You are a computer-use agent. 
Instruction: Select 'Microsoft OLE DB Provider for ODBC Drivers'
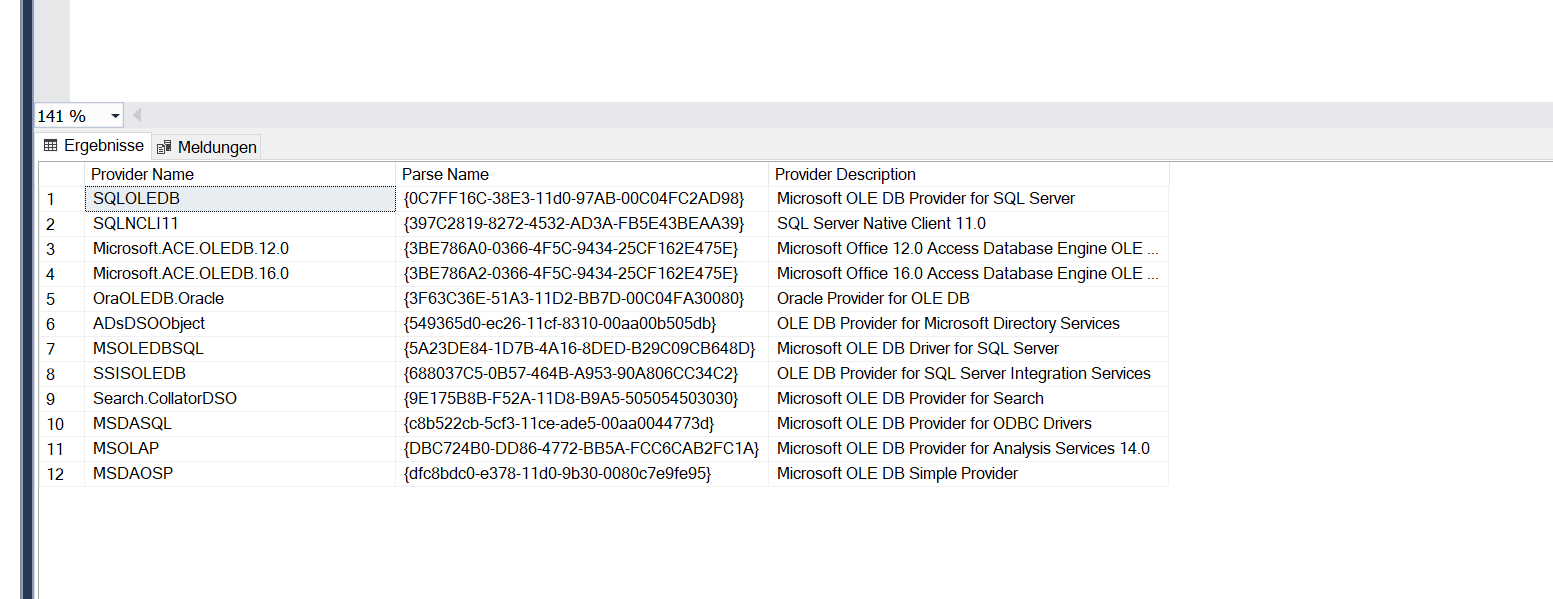pos(968,424)
